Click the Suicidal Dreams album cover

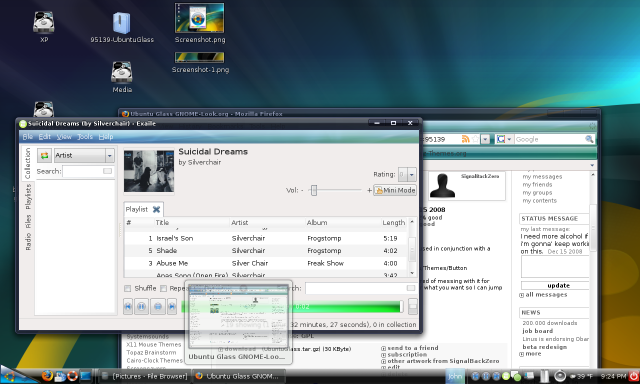coord(149,171)
